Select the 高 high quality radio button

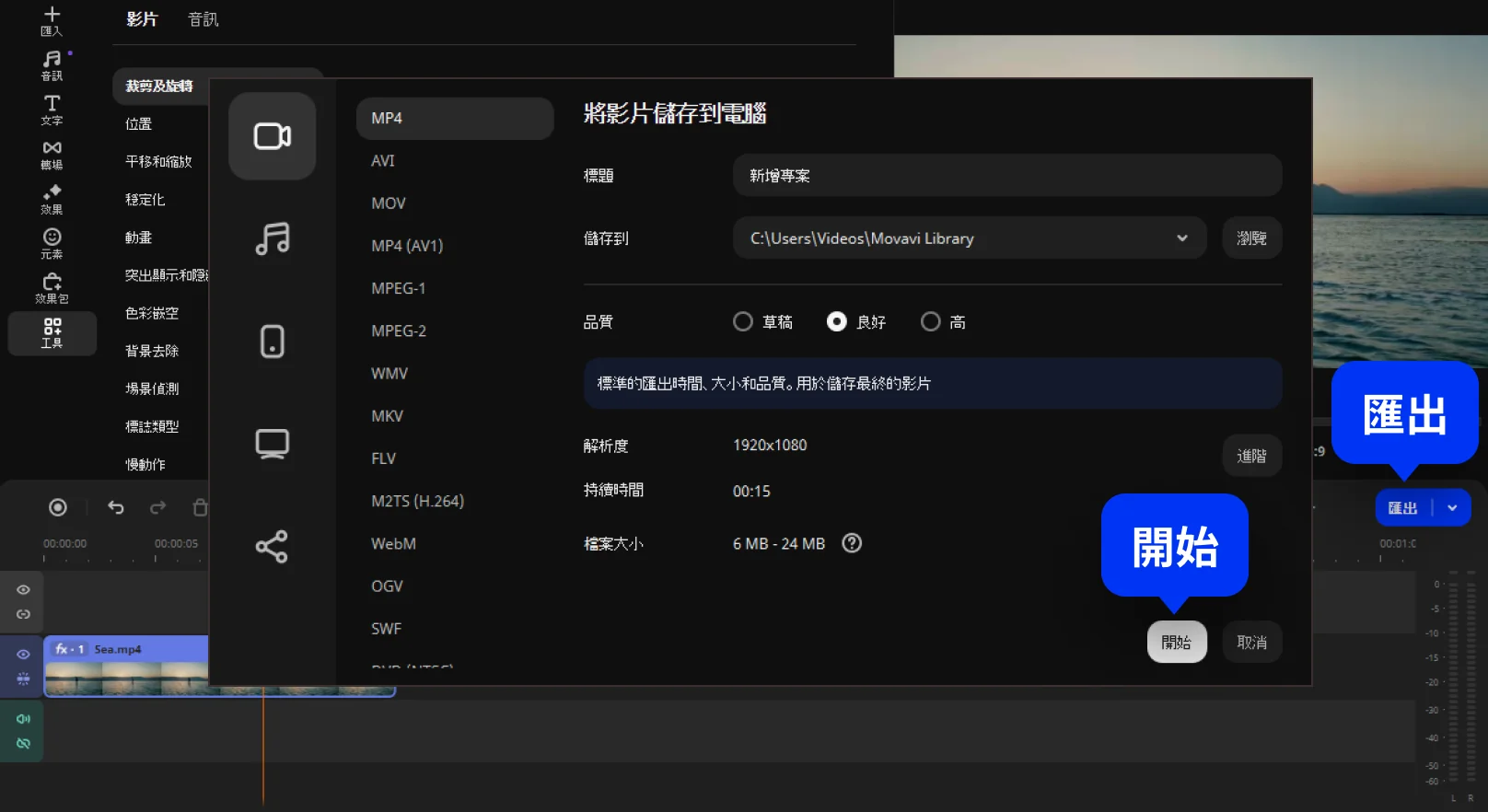(931, 321)
